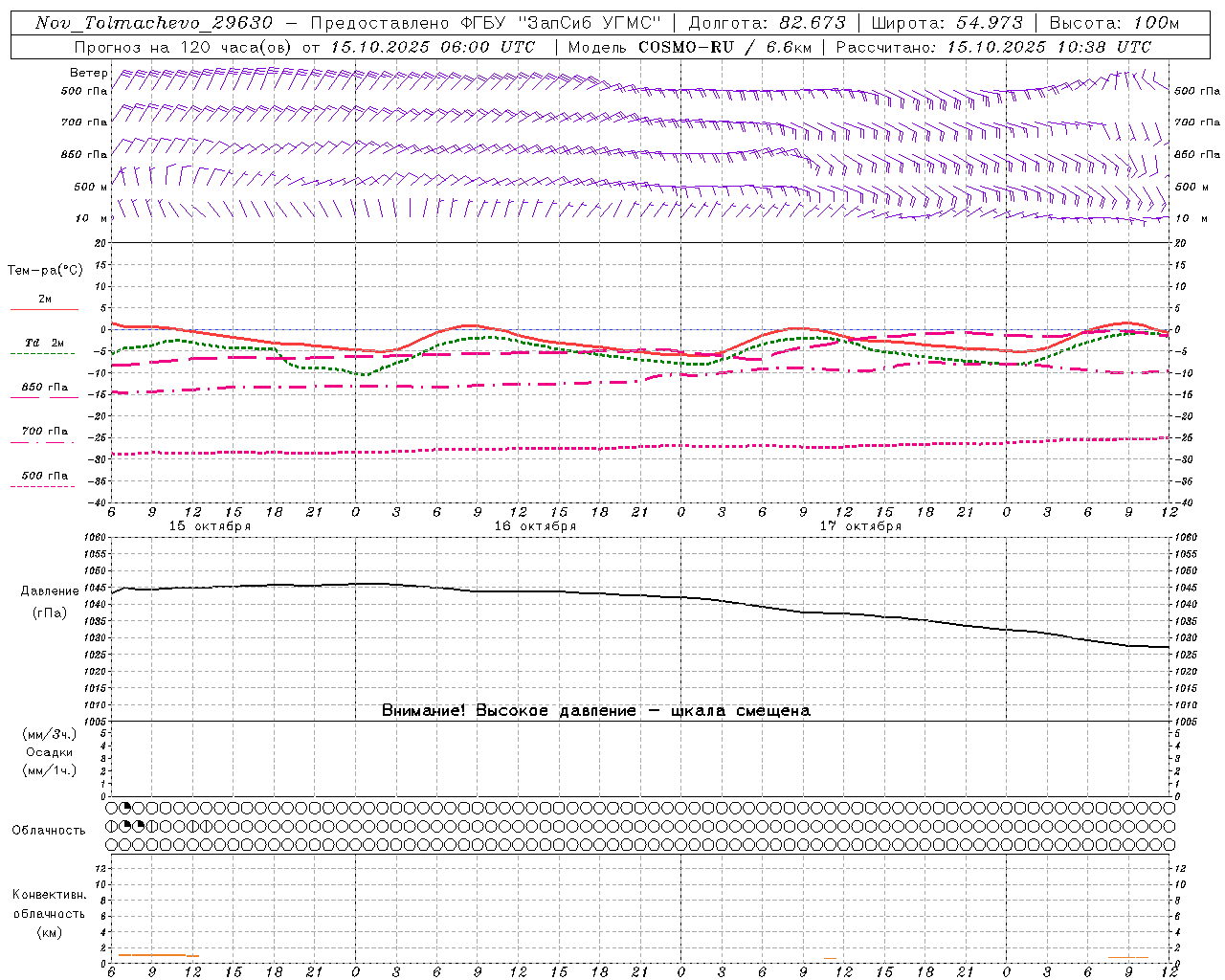Click the 'Тем-ра(°C)' temperature axis label
This screenshot has height=980, width=1225.
[x=45, y=271]
